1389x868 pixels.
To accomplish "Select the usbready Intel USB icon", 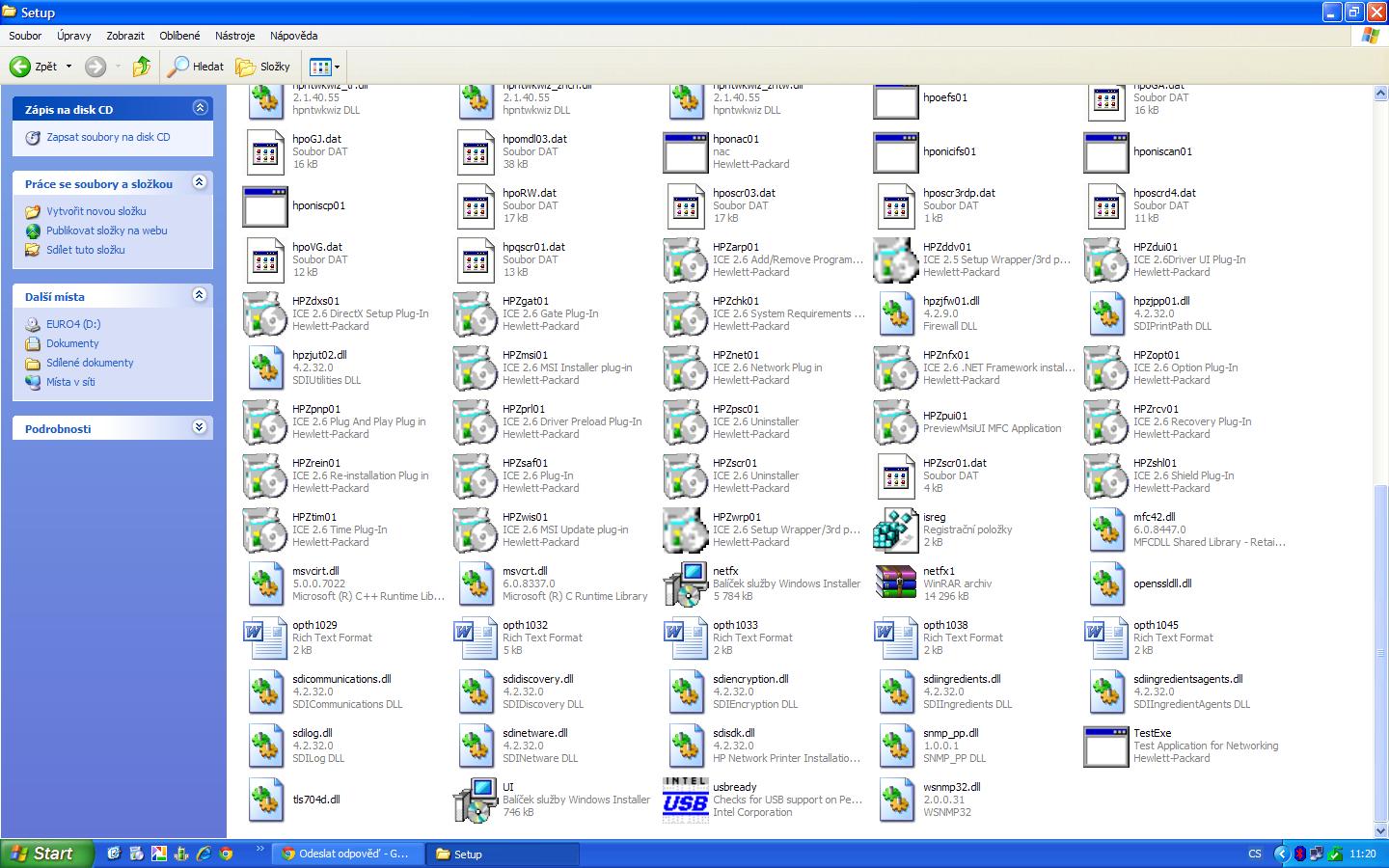I will pyautogui.click(x=686, y=800).
